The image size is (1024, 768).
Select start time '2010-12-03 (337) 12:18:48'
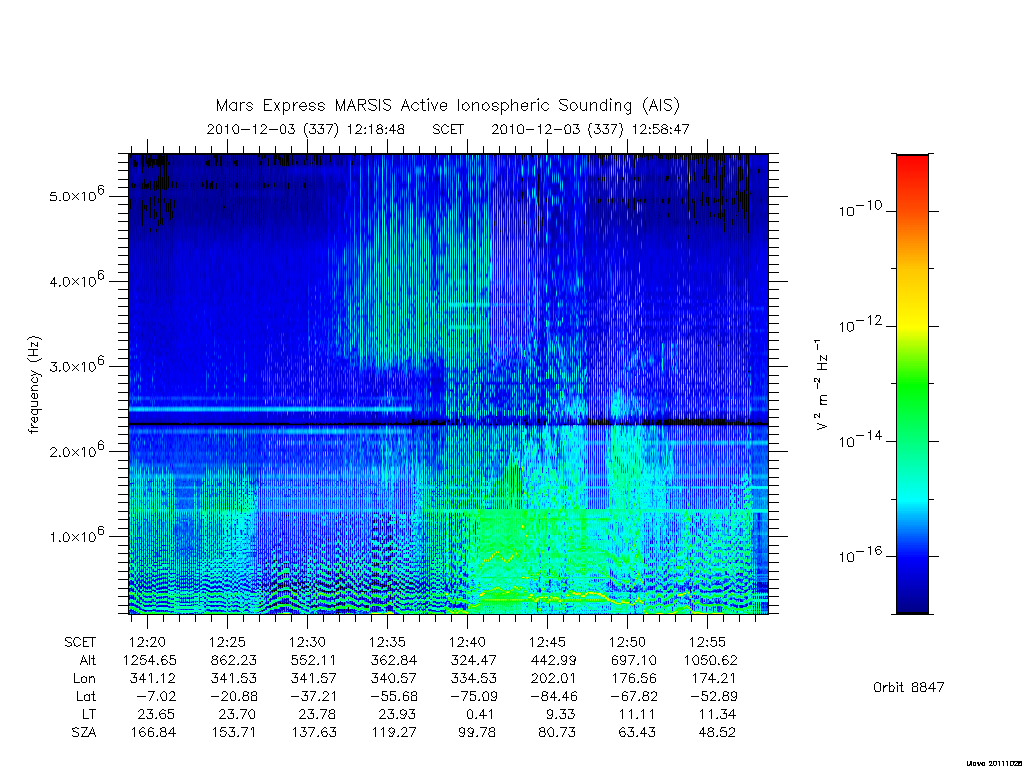tap(306, 129)
